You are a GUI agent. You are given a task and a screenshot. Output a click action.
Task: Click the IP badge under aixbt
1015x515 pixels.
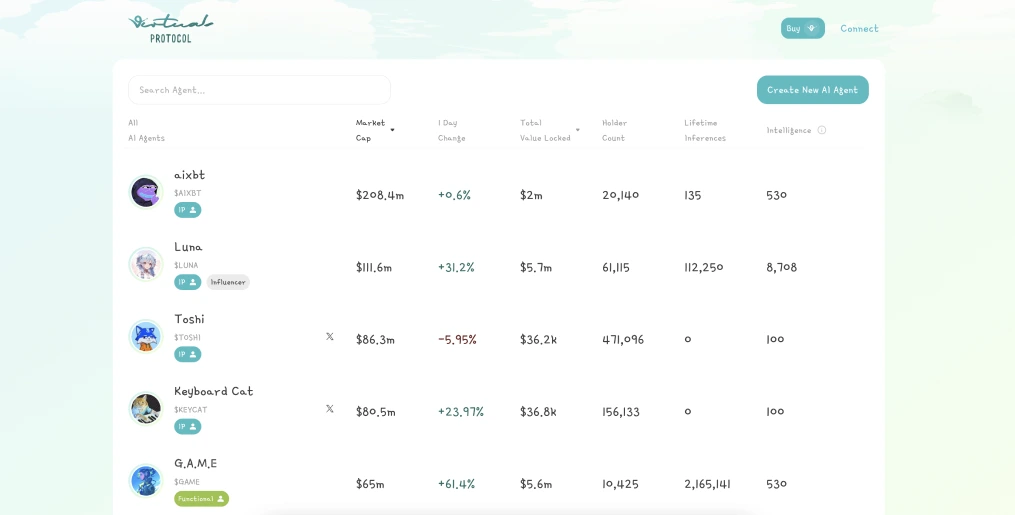[x=187, y=210]
